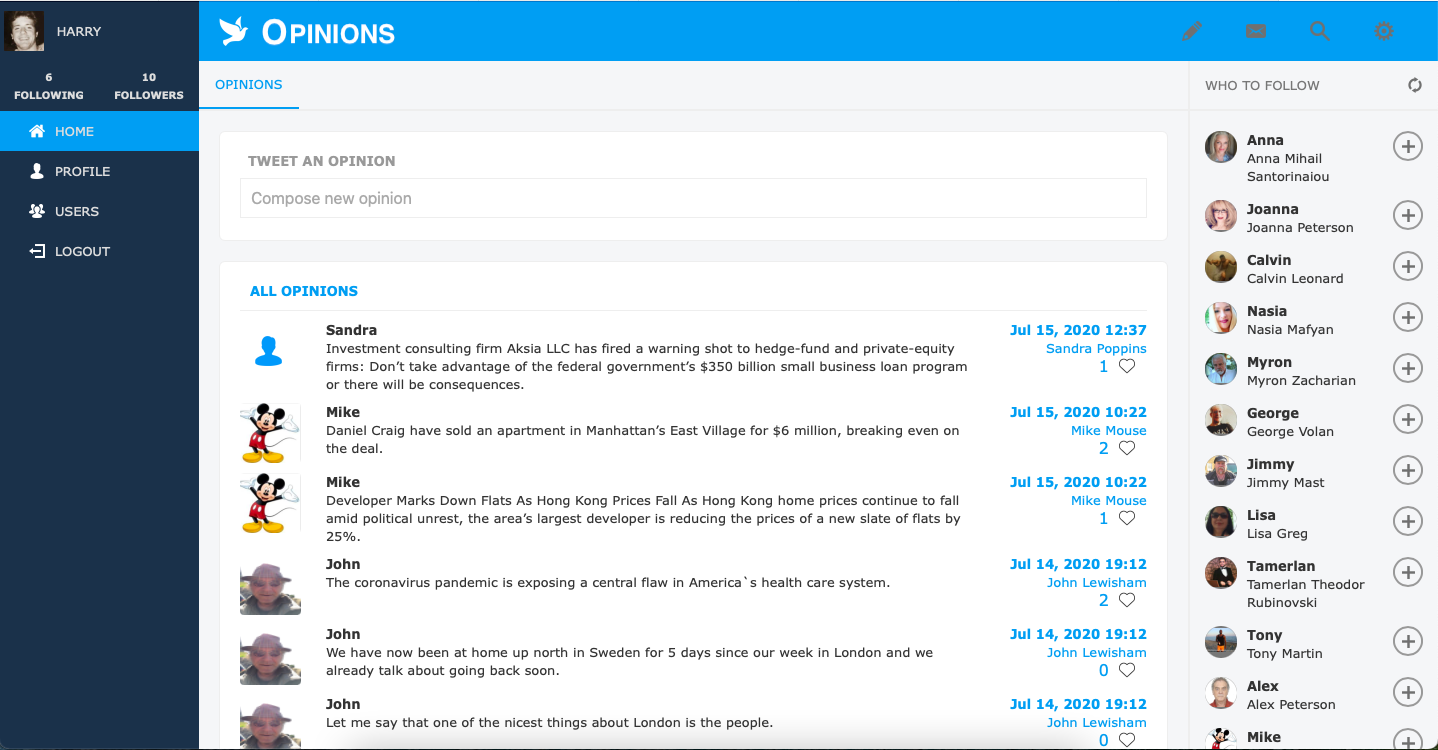Like Sandra's opinion with the heart

click(x=1127, y=366)
